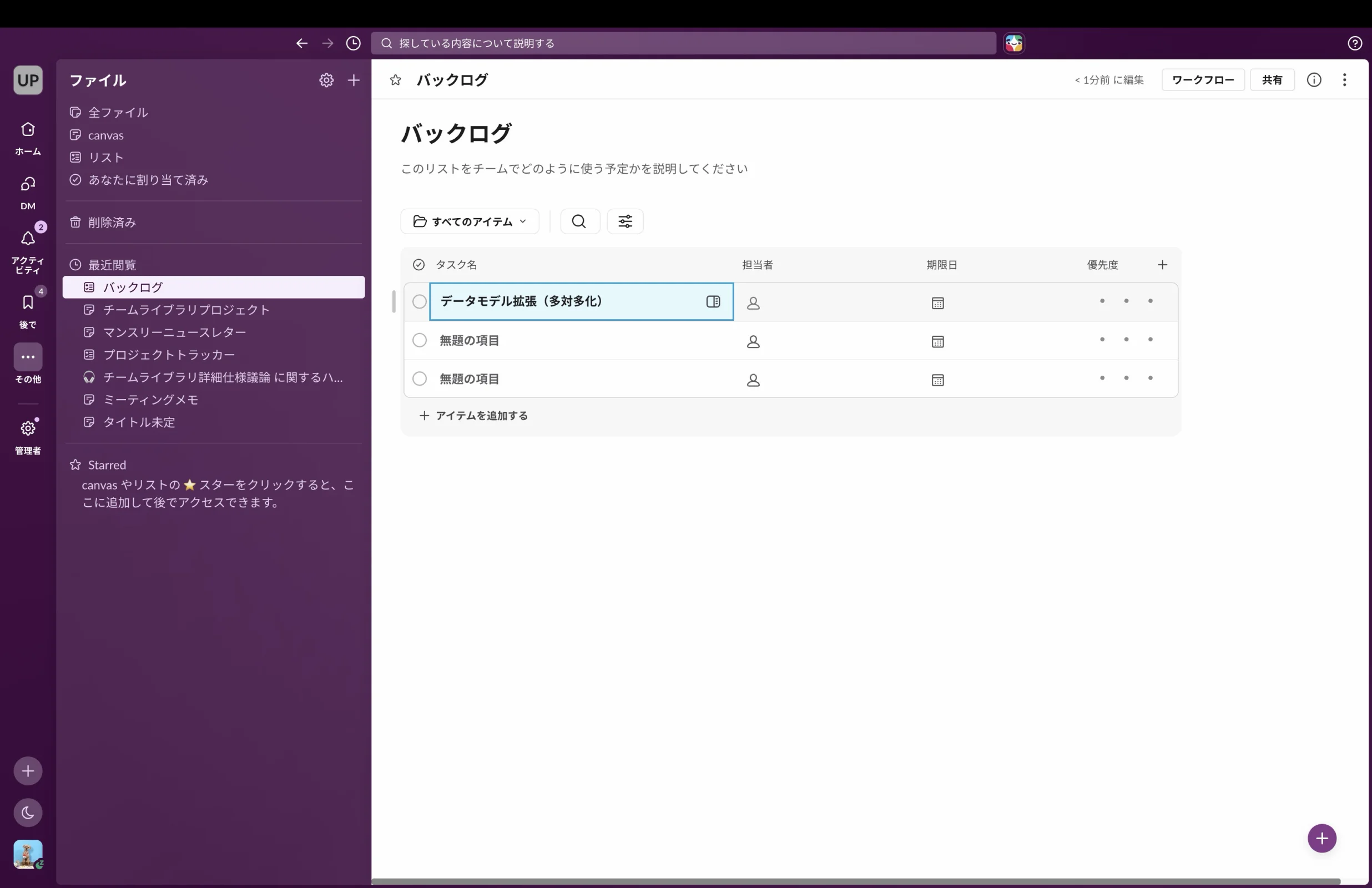Click アイテムを追加する to add item
Screen dimensions: 1372x888
(x=473, y=416)
